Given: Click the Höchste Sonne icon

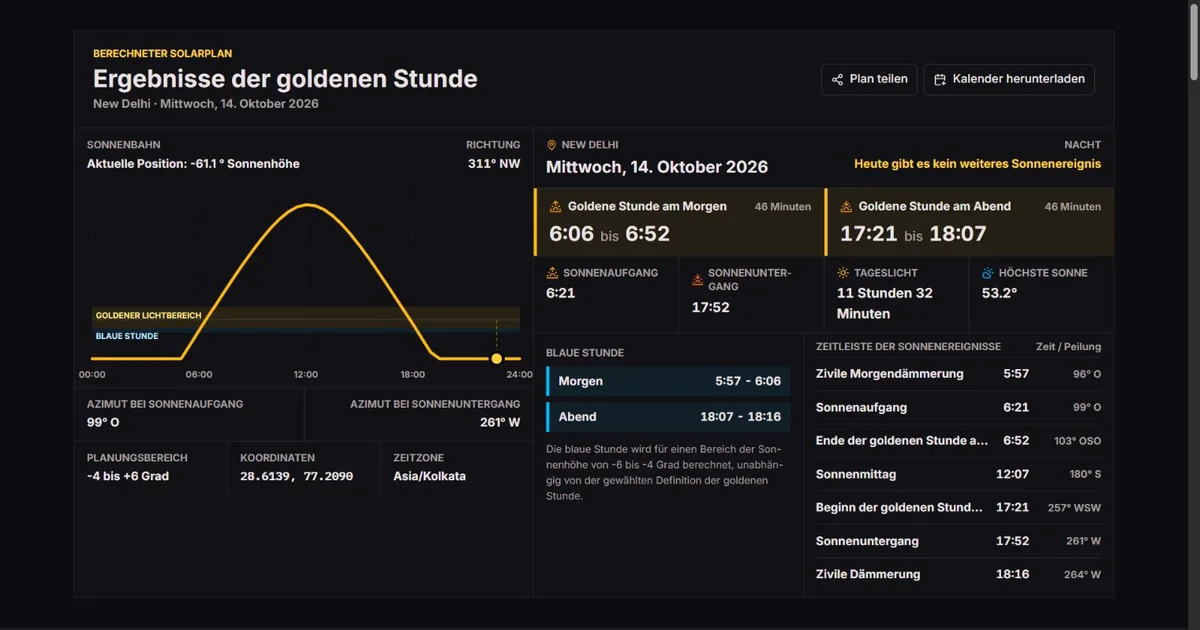Looking at the screenshot, I should 988,273.
